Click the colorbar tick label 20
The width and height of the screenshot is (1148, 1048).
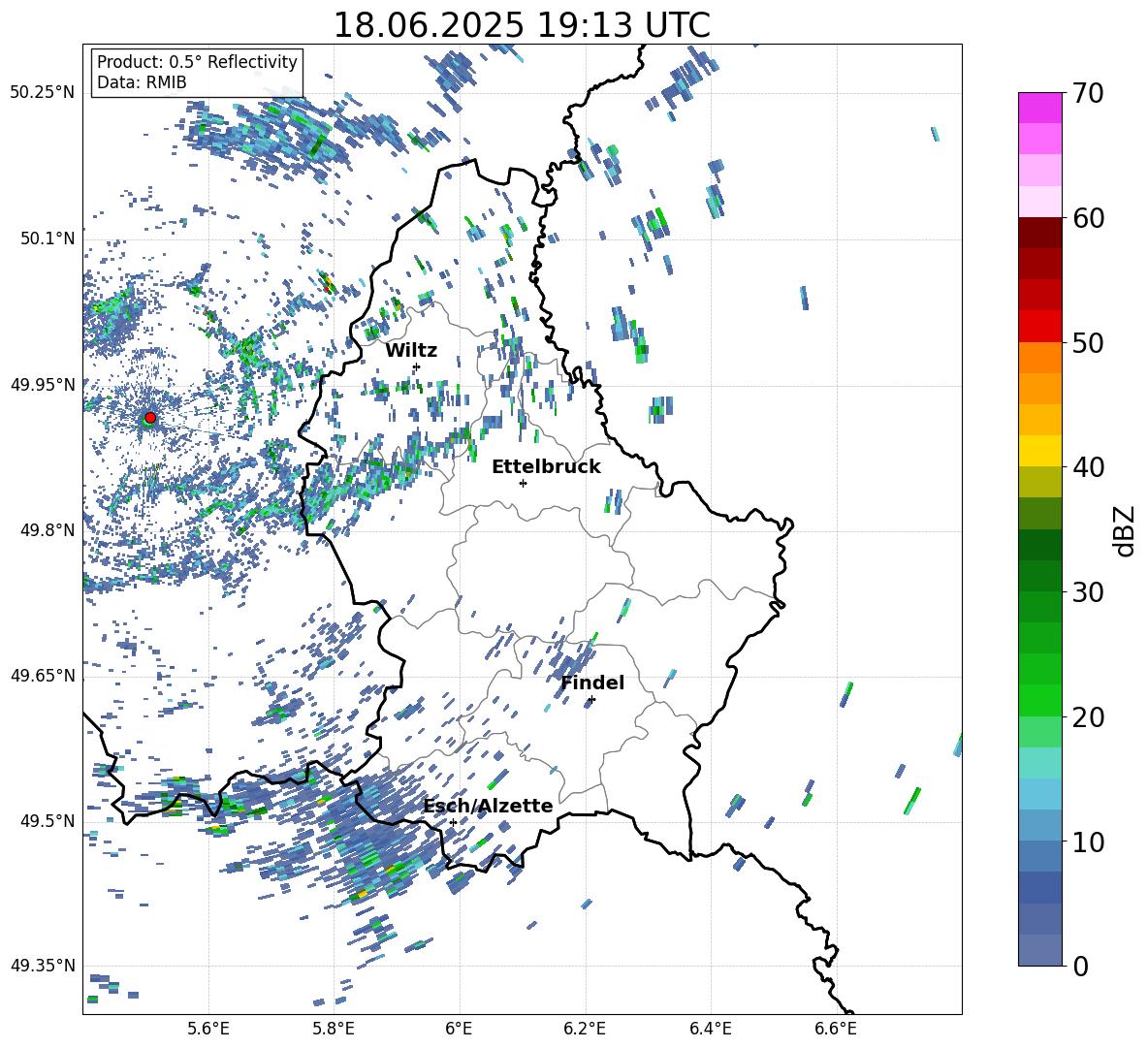[1088, 717]
